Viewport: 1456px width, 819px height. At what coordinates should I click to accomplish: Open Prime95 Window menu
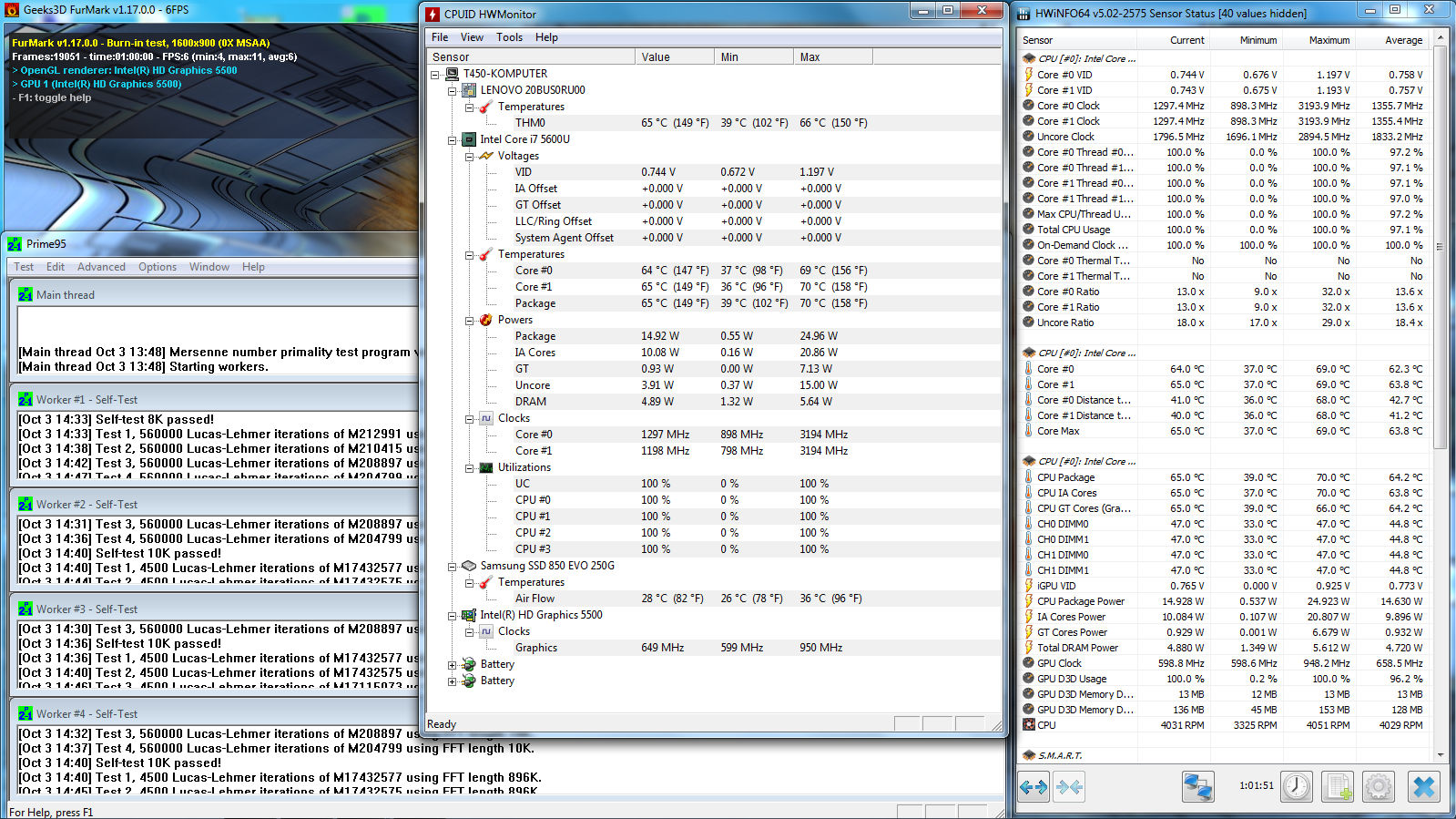pos(209,267)
